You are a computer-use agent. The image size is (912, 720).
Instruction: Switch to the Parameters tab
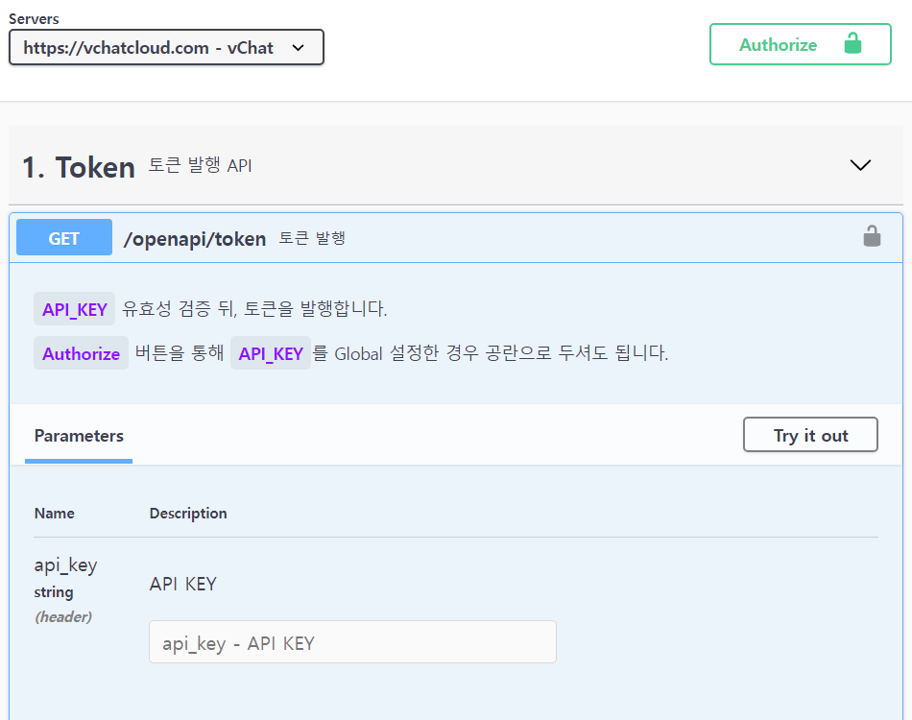78,436
